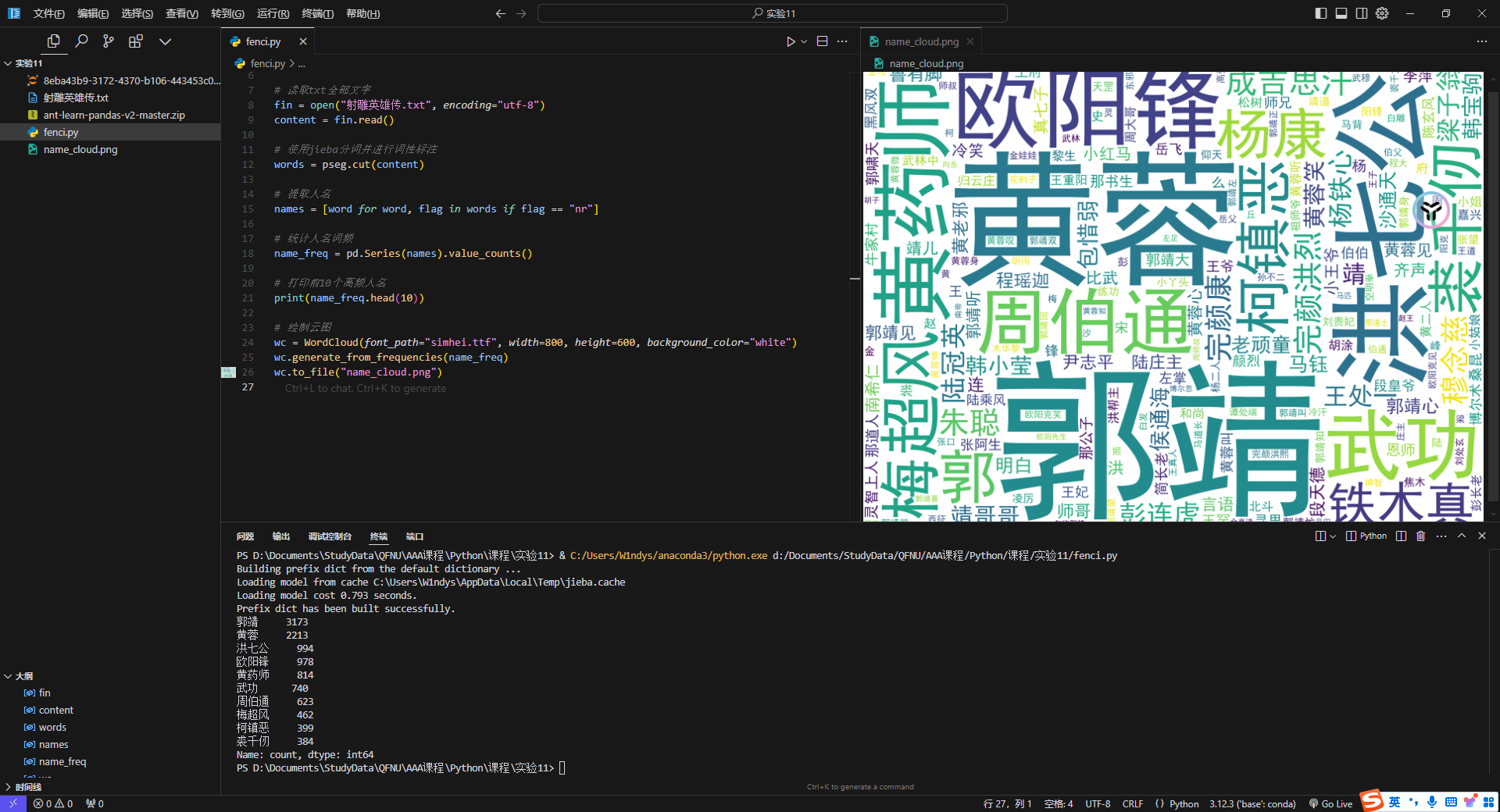Open the 帮助(H) menu
The width and height of the screenshot is (1500, 812).
(363, 13)
